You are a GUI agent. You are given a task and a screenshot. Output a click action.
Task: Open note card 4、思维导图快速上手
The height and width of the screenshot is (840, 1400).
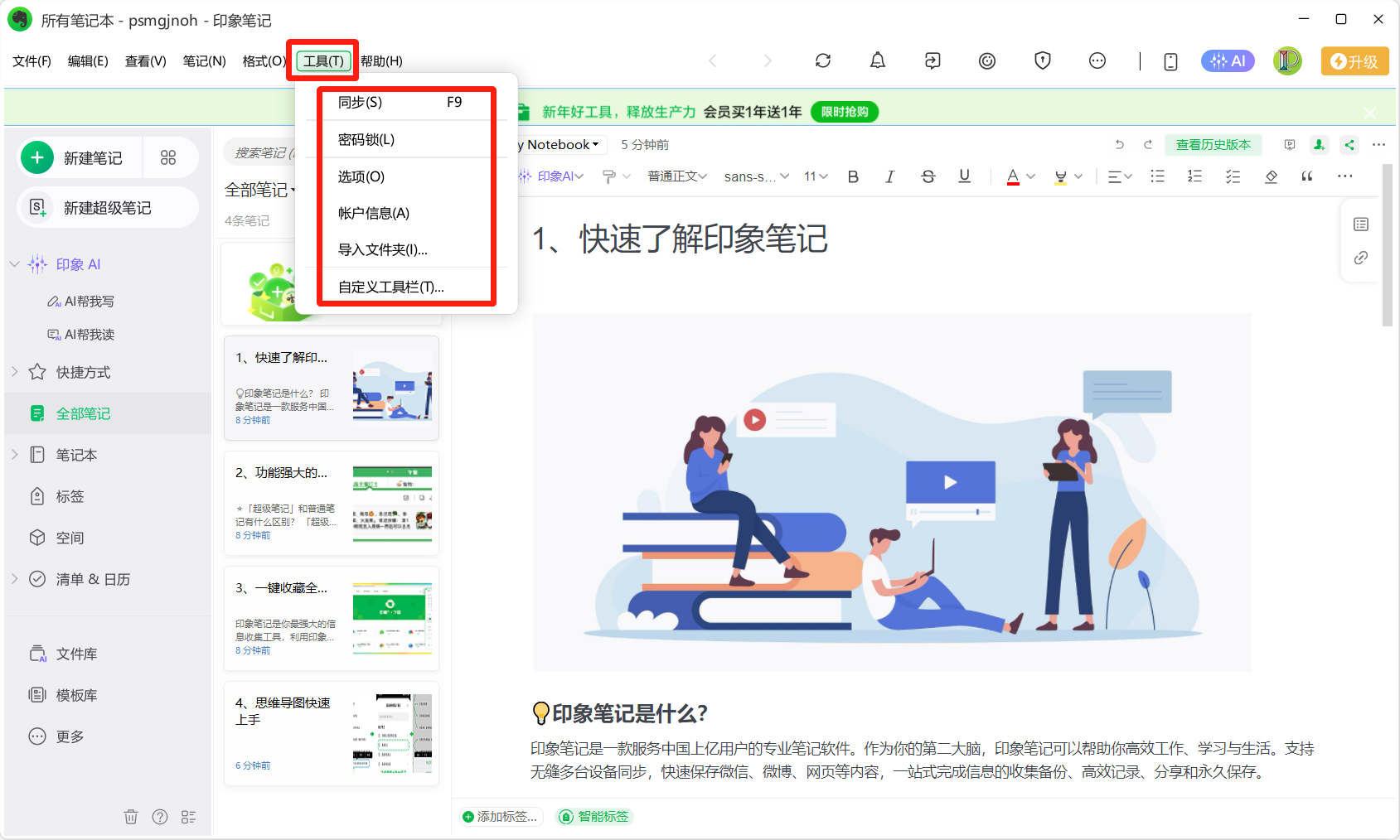(x=332, y=734)
